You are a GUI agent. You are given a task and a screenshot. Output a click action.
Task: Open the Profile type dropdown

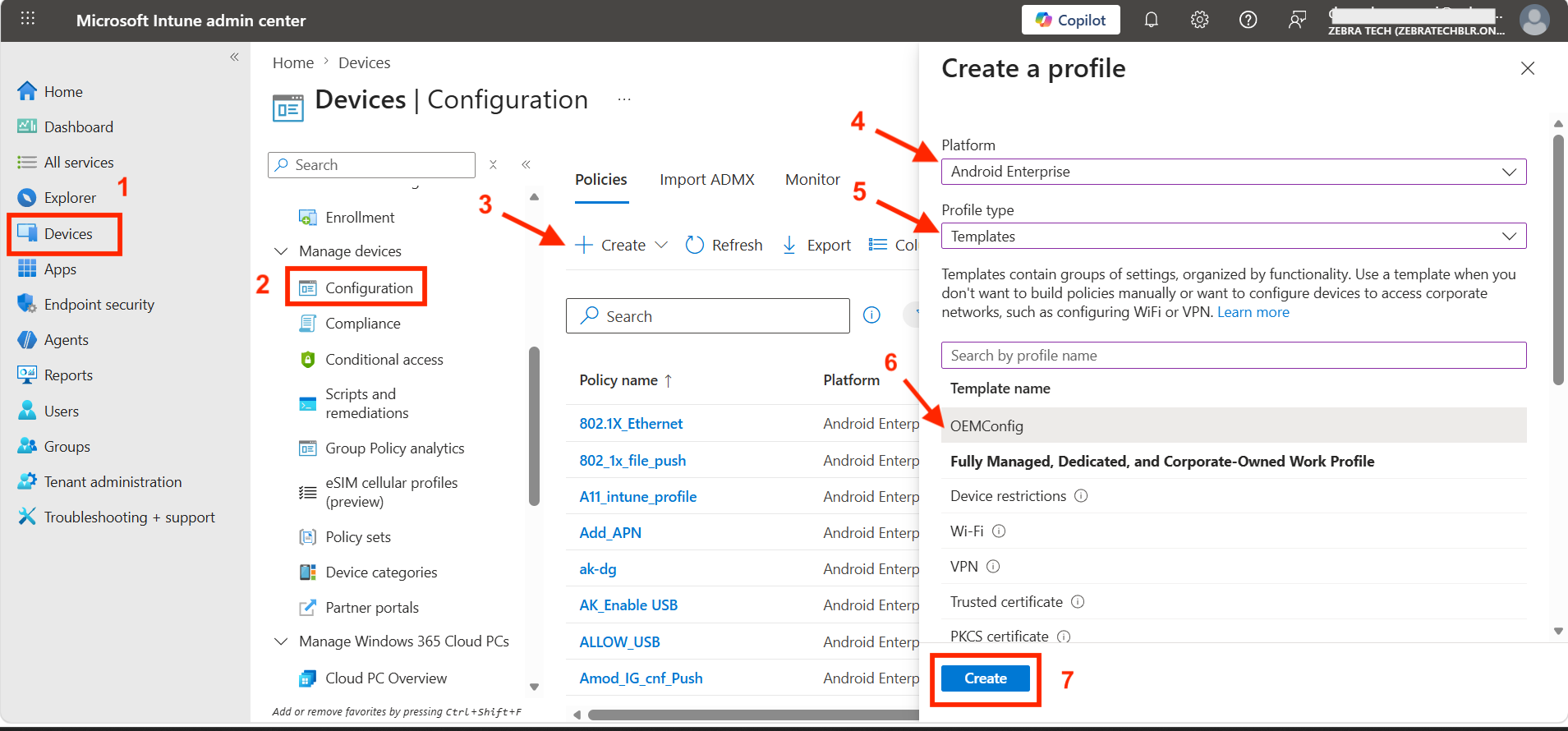coord(1234,236)
